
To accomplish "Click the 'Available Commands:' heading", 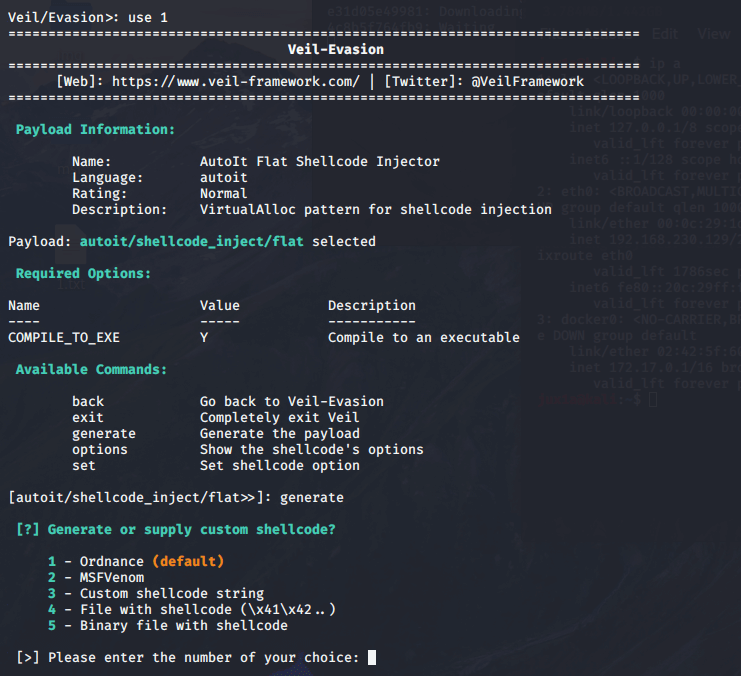I will (x=91, y=370).
